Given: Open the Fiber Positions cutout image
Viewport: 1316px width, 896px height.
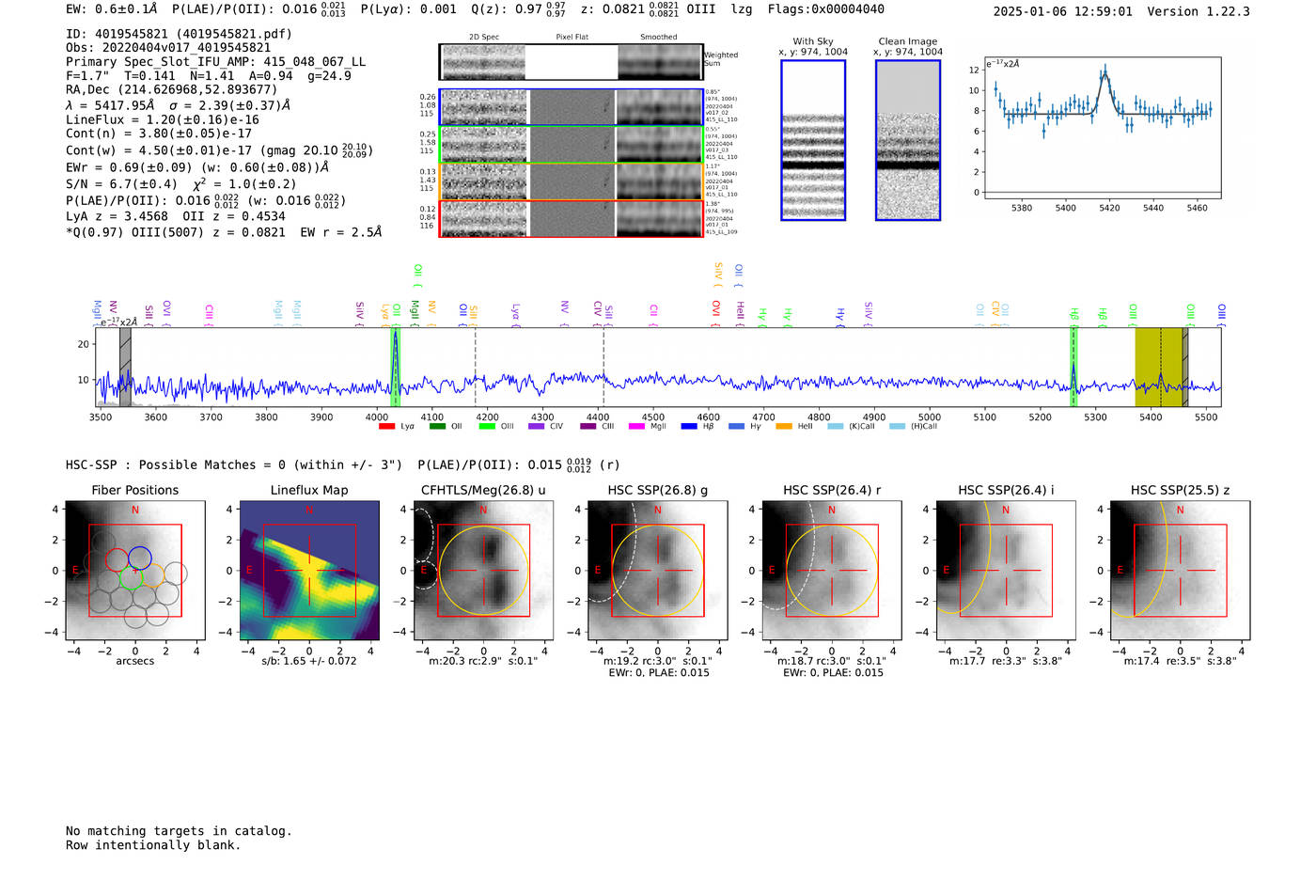Looking at the screenshot, I should point(135,571).
